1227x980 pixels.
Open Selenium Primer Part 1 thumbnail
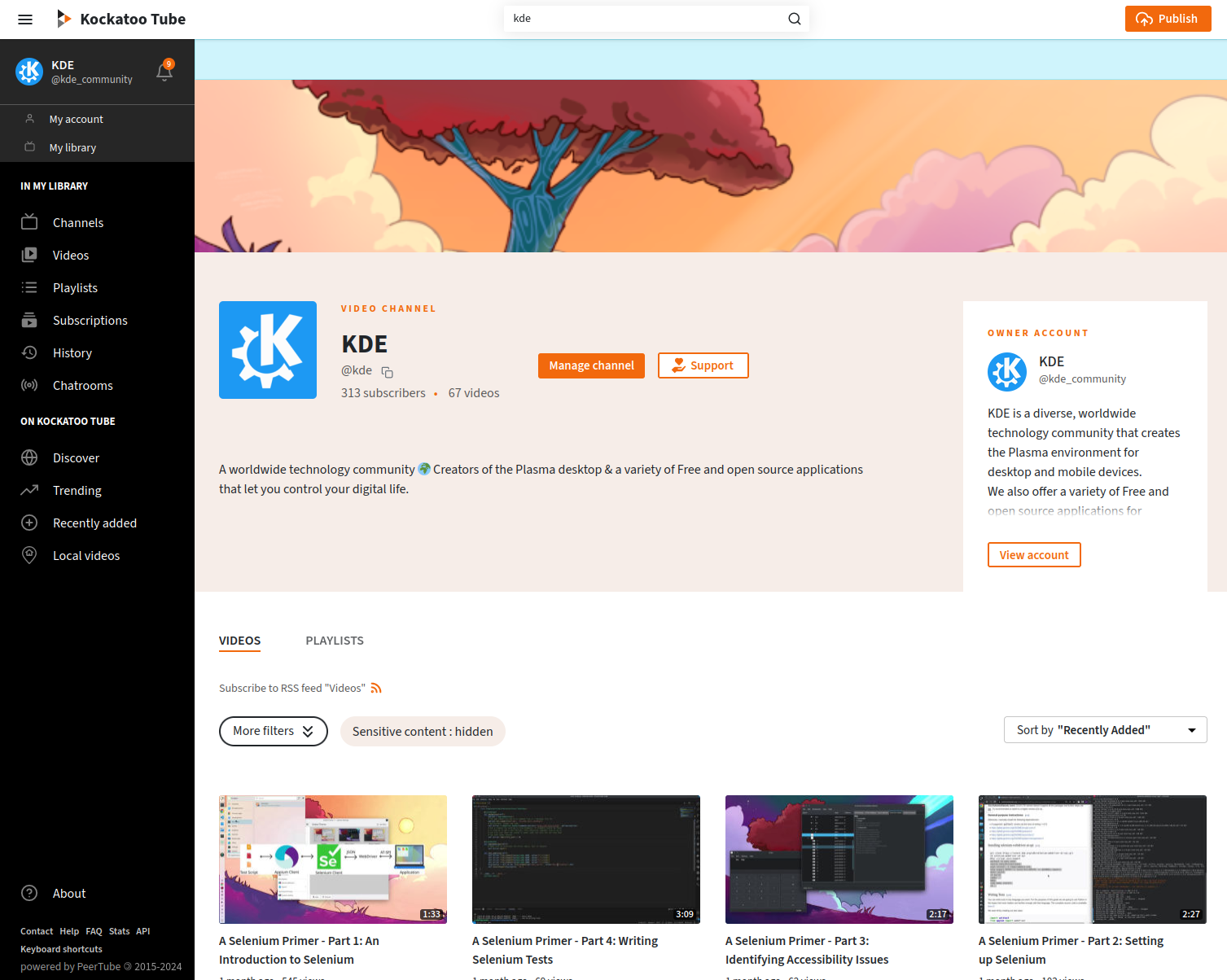[x=333, y=860]
